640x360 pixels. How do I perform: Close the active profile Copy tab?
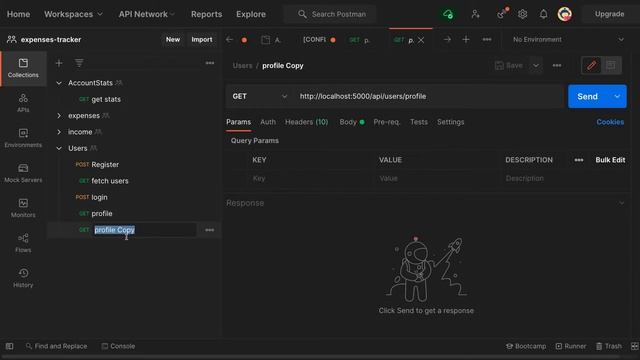click(x=421, y=40)
